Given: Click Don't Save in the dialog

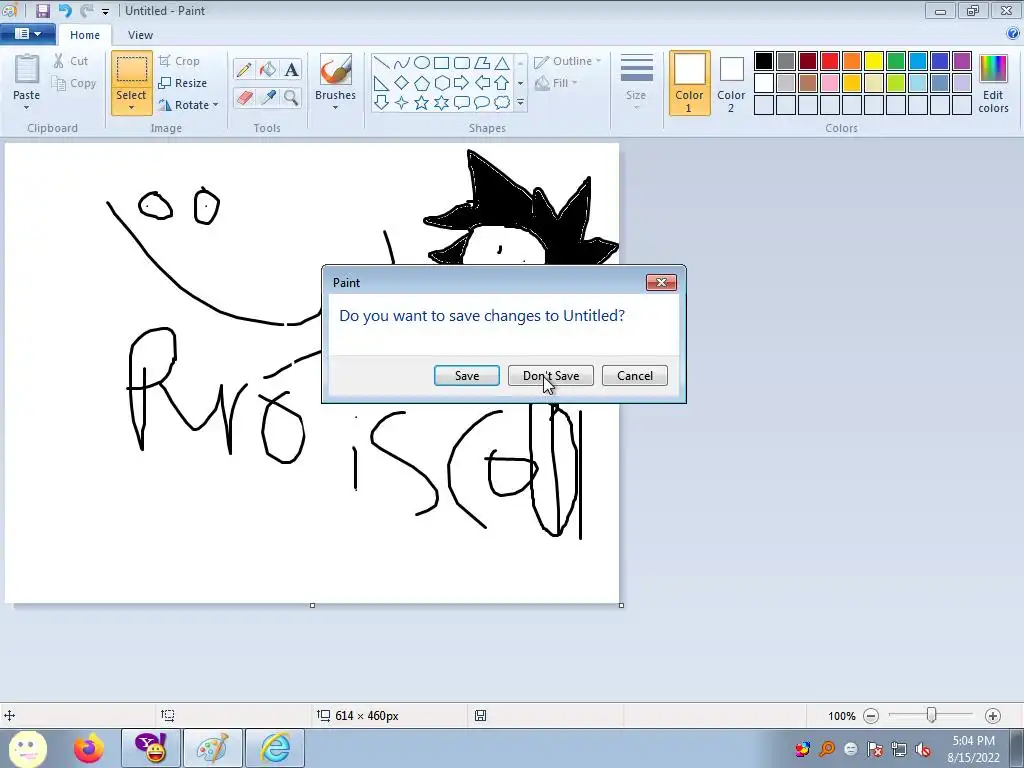Looking at the screenshot, I should pos(551,376).
